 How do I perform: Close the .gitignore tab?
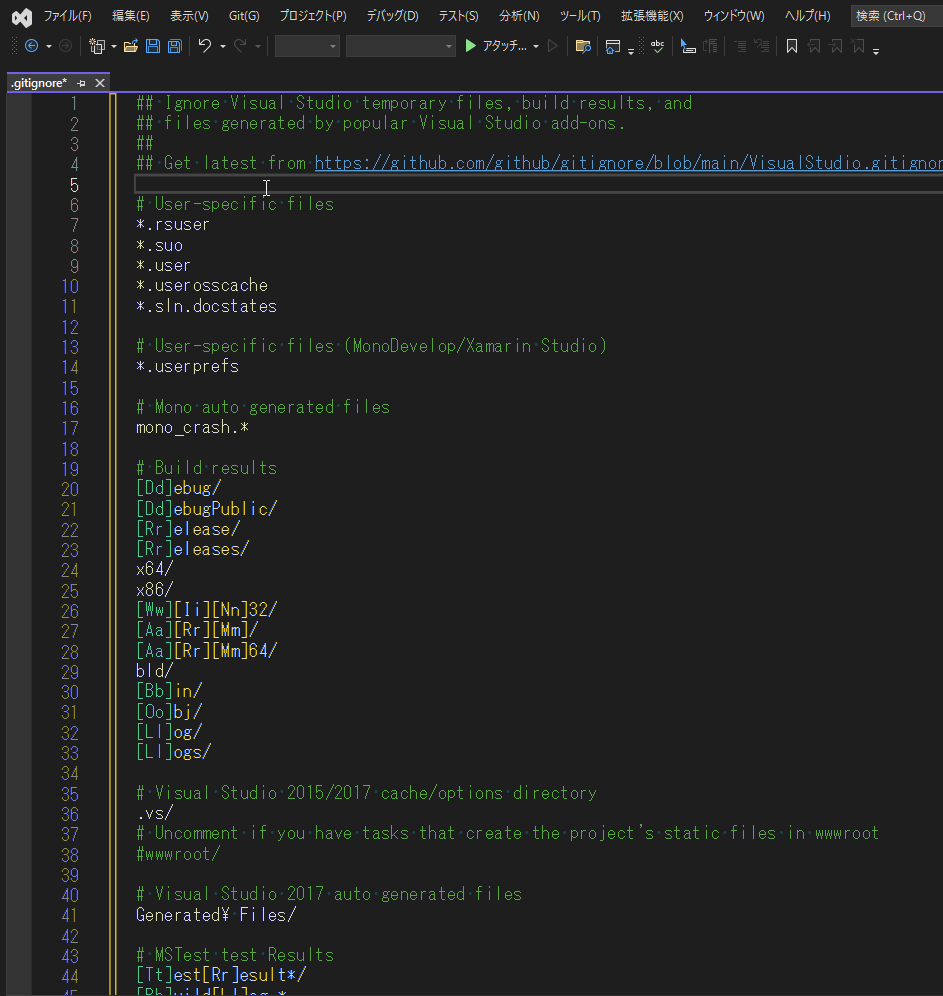100,83
